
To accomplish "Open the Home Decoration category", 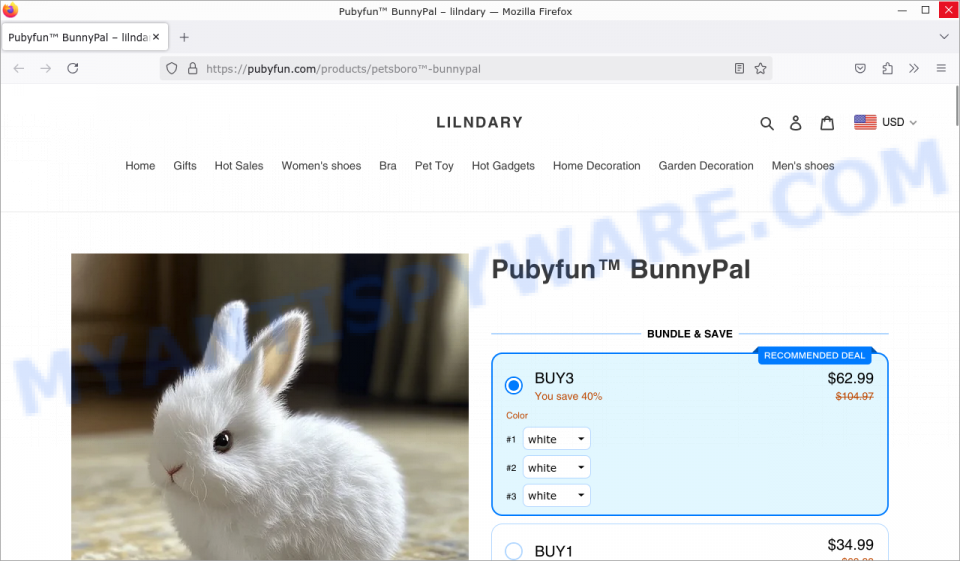I will coord(596,166).
